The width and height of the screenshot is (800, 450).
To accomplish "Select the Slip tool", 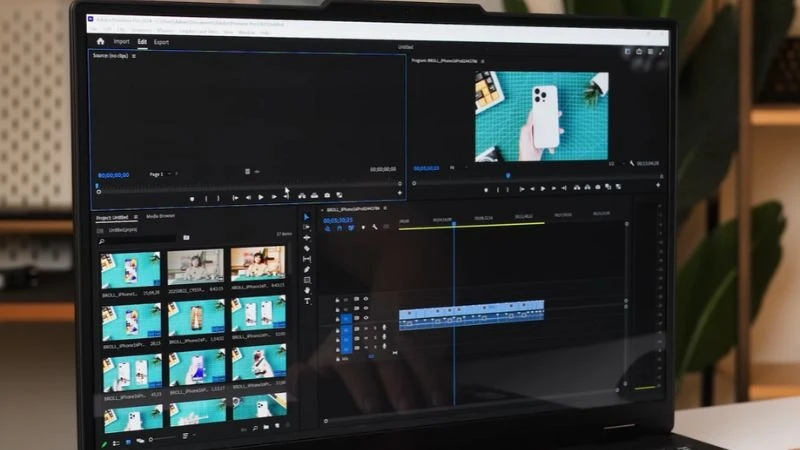I will pyautogui.click(x=307, y=259).
